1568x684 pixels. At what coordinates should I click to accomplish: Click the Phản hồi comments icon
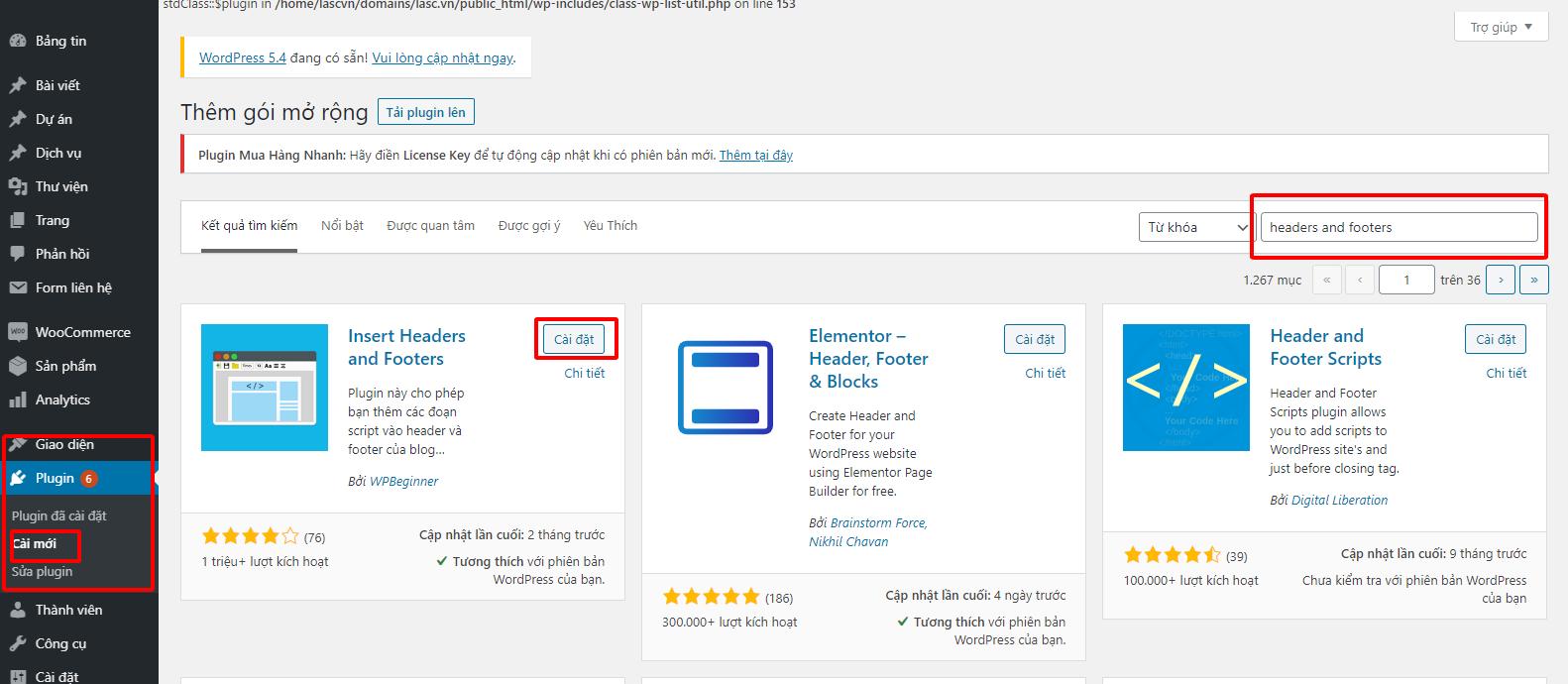click(17, 254)
